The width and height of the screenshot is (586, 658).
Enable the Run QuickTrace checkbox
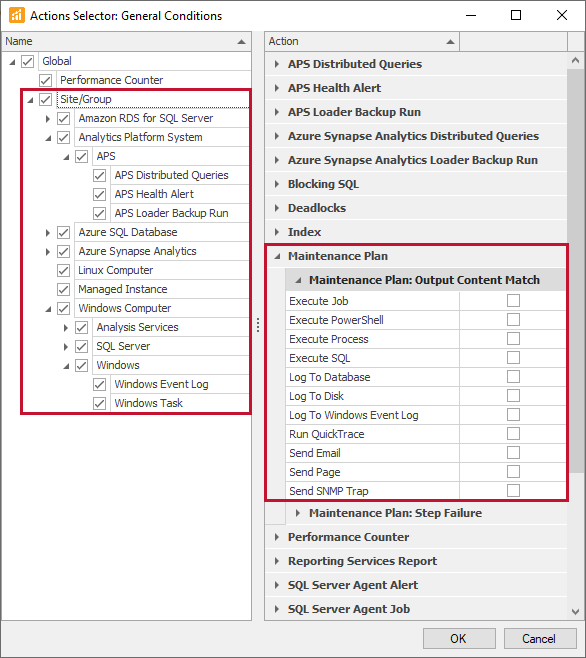point(513,434)
